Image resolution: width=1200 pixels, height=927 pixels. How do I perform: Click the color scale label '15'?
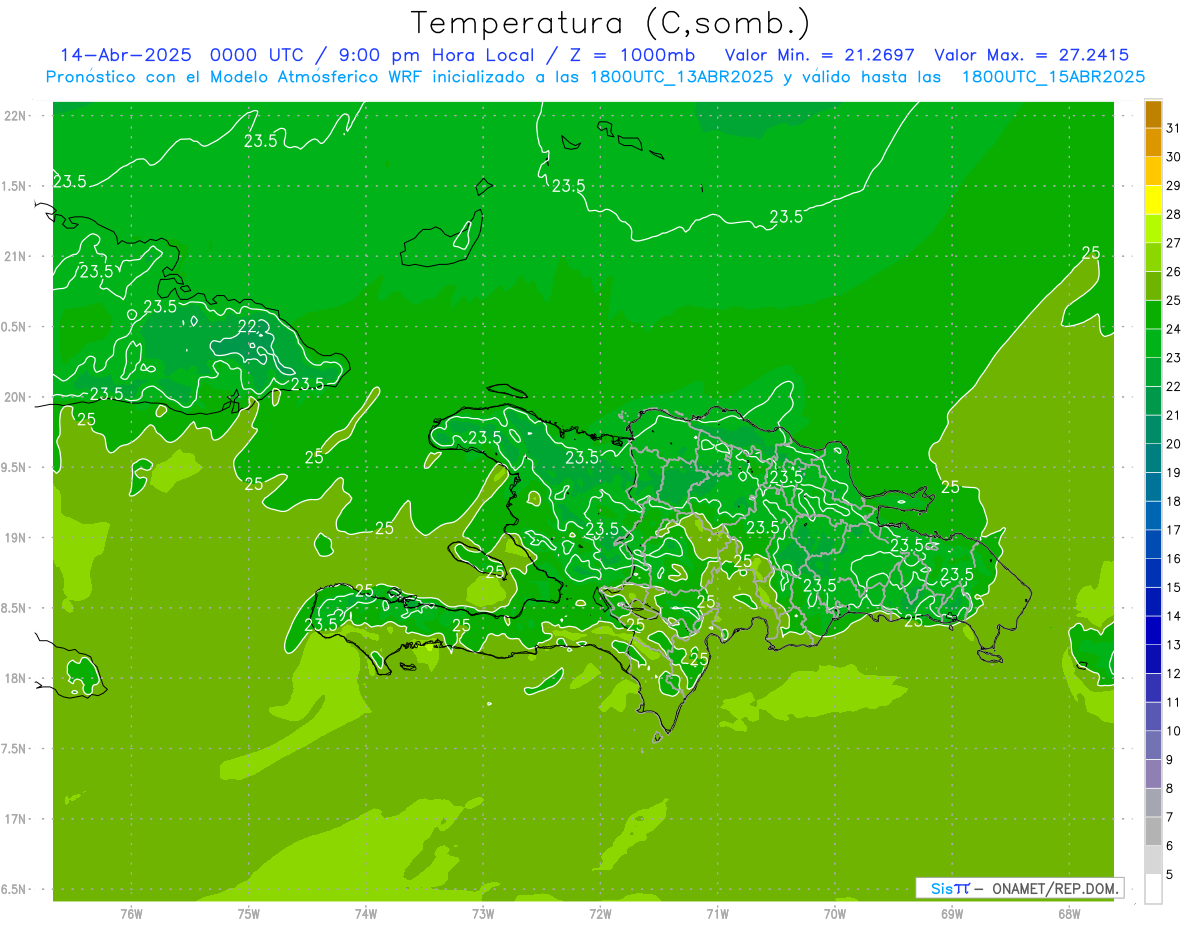point(1174,588)
